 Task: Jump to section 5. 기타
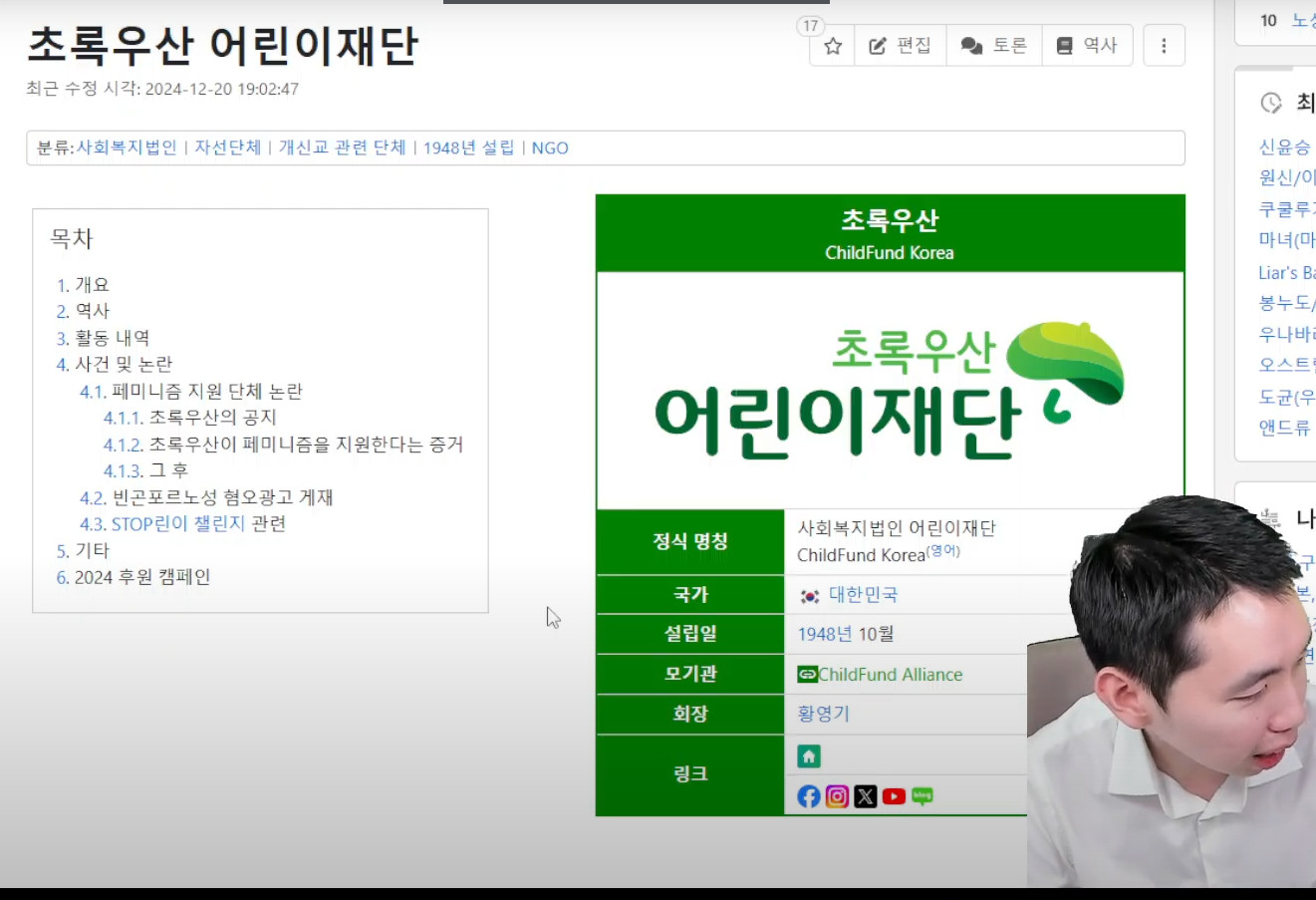click(83, 550)
